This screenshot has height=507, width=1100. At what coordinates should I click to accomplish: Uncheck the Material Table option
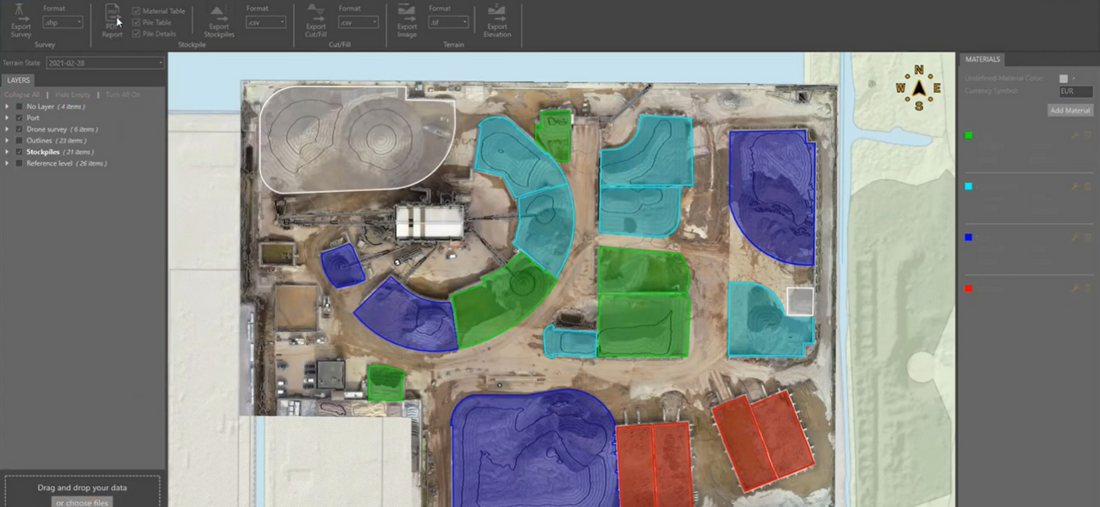[x=136, y=11]
